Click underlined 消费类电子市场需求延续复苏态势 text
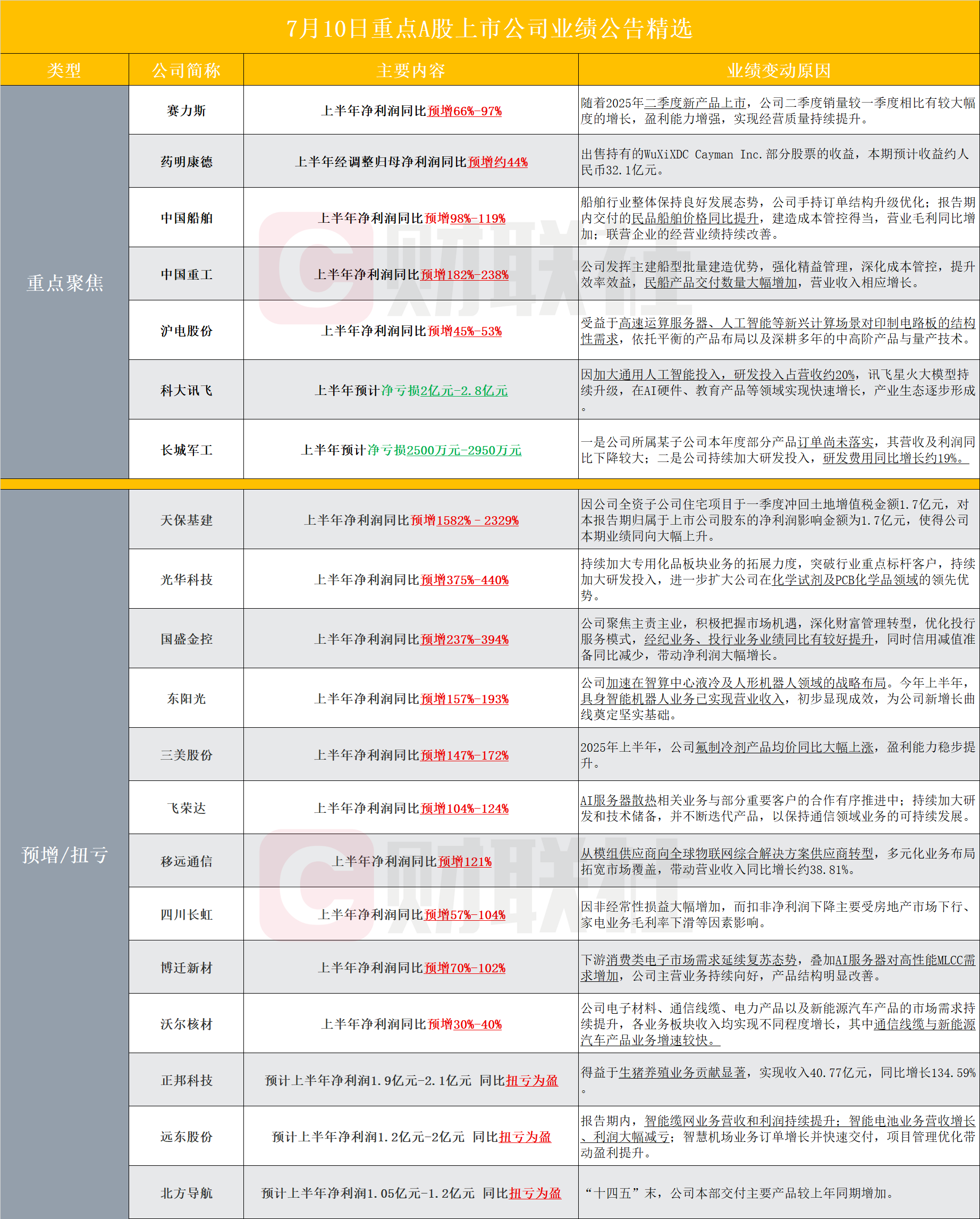This screenshot has height=1219, width=980. [702, 960]
